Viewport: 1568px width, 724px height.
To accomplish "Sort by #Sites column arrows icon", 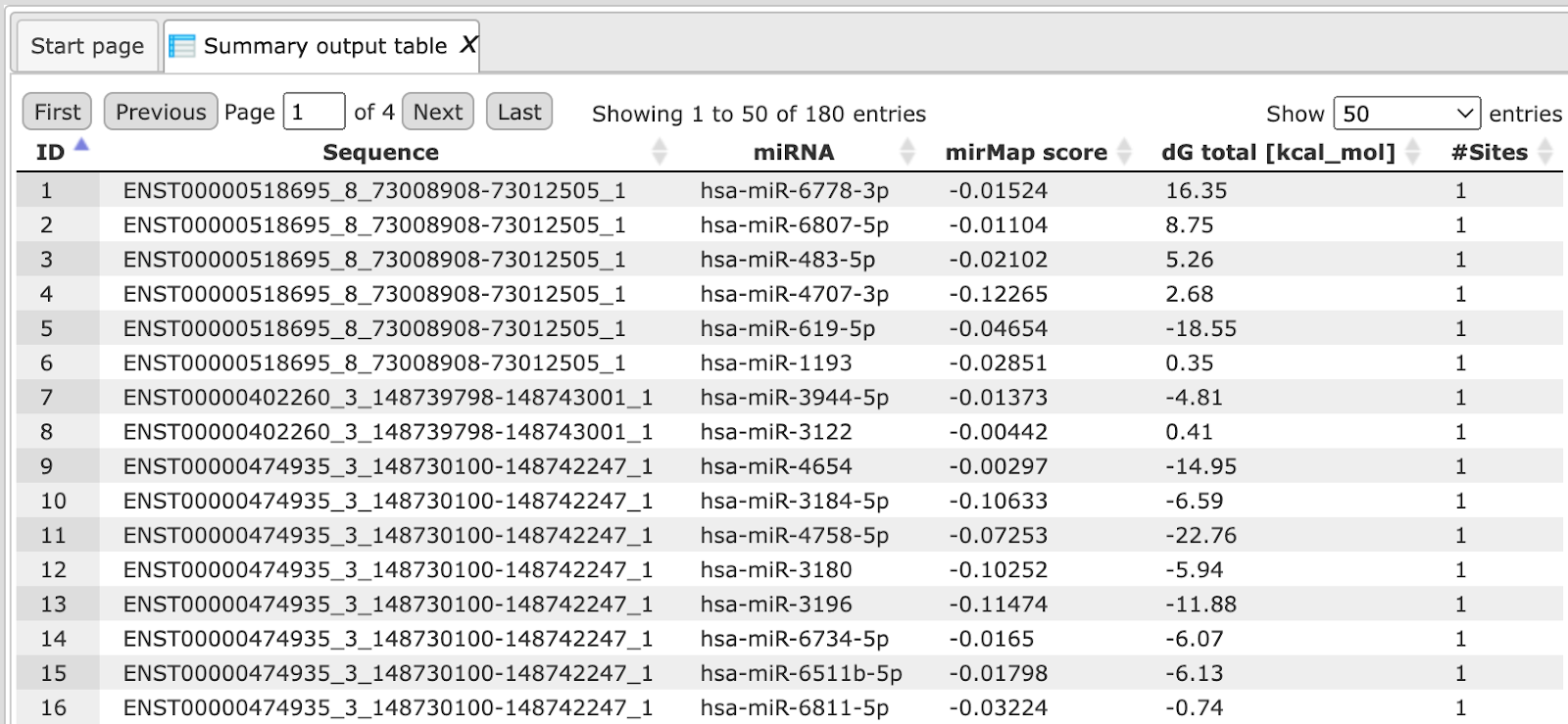I will coord(1545,152).
